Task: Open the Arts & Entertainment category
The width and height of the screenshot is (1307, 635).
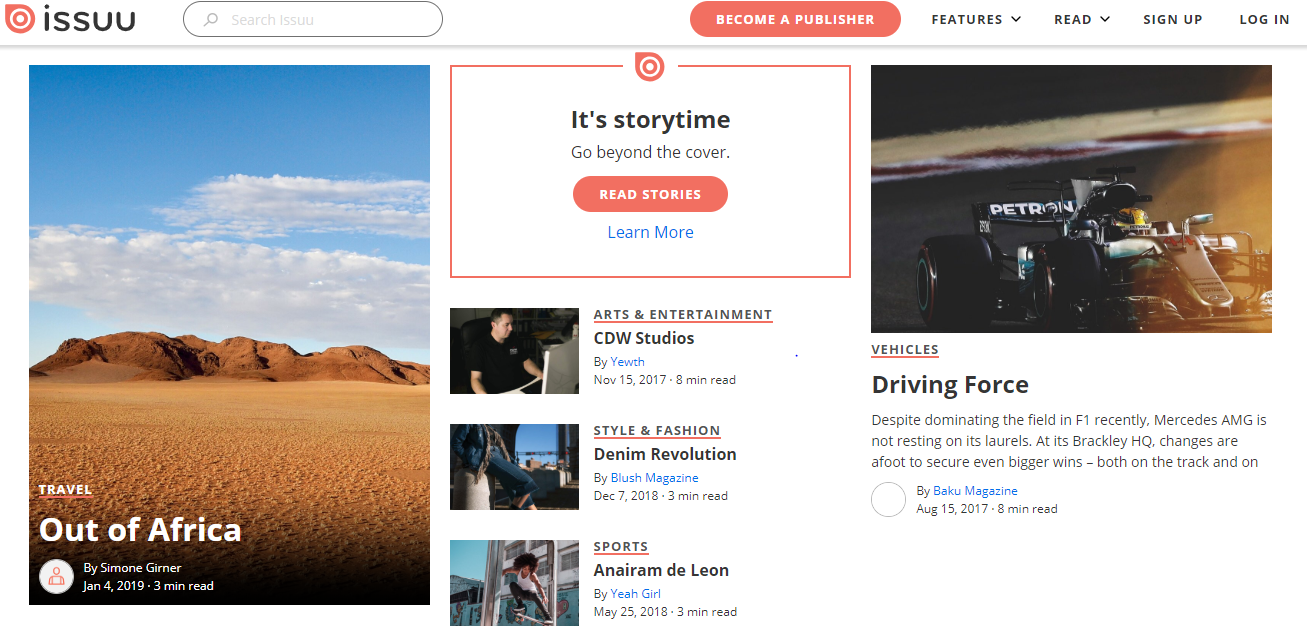Action: (683, 315)
